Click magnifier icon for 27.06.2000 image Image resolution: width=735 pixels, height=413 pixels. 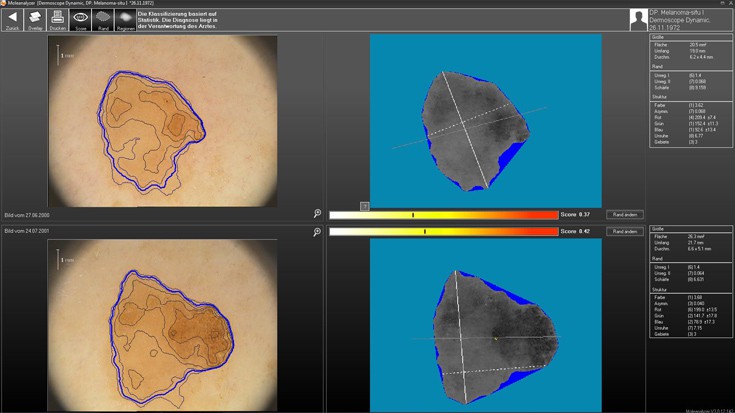(x=317, y=214)
